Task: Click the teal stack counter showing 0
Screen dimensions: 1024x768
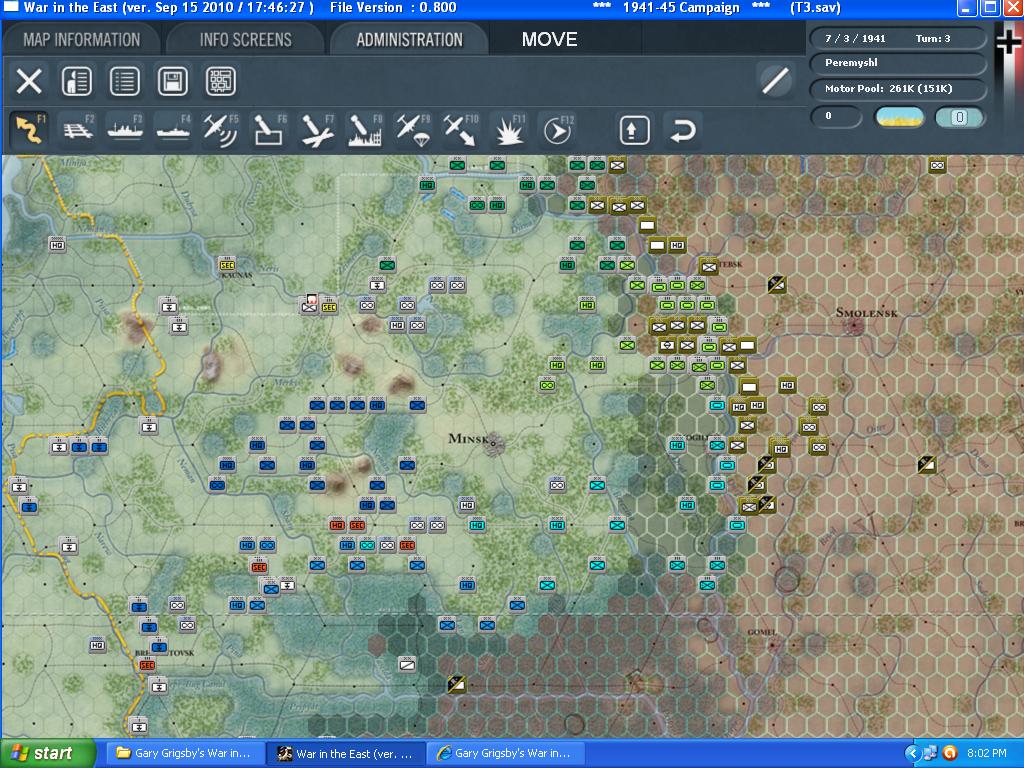Action: (x=959, y=117)
